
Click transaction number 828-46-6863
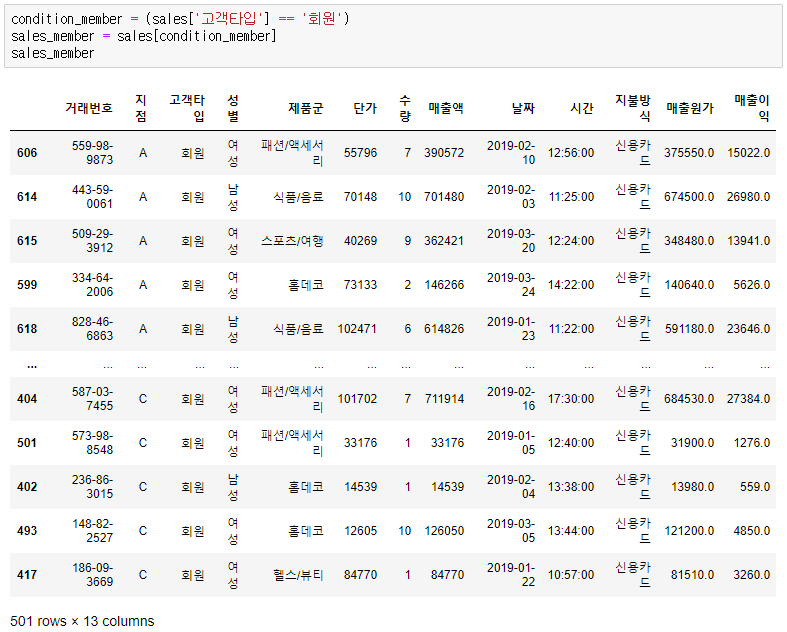click(x=92, y=329)
